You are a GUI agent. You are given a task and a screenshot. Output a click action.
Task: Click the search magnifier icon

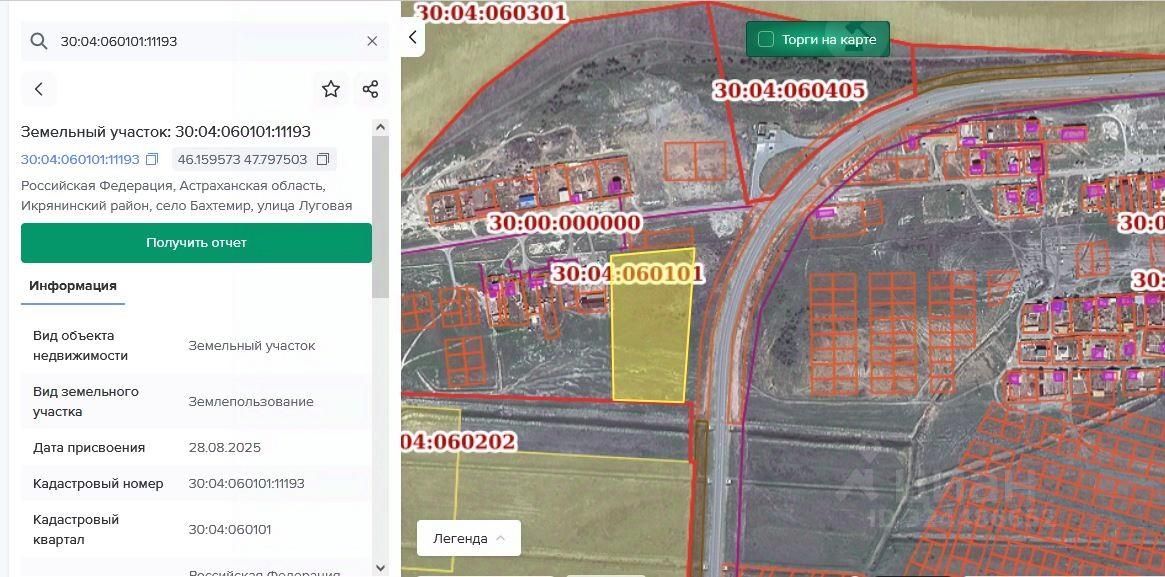pos(39,41)
